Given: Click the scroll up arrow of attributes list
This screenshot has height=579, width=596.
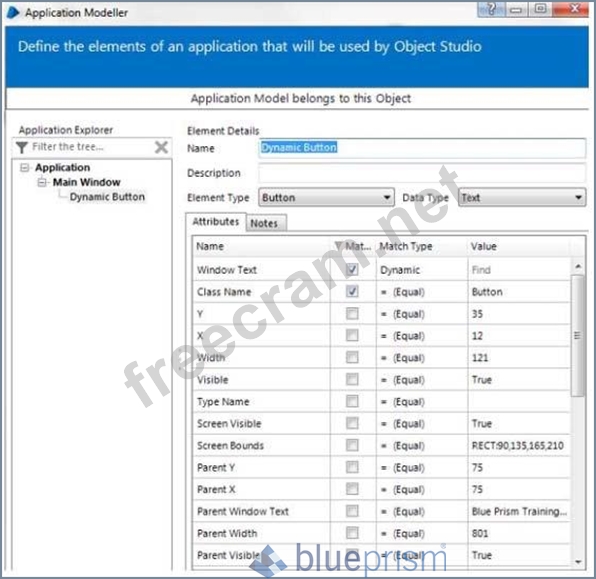Looking at the screenshot, I should point(578,266).
